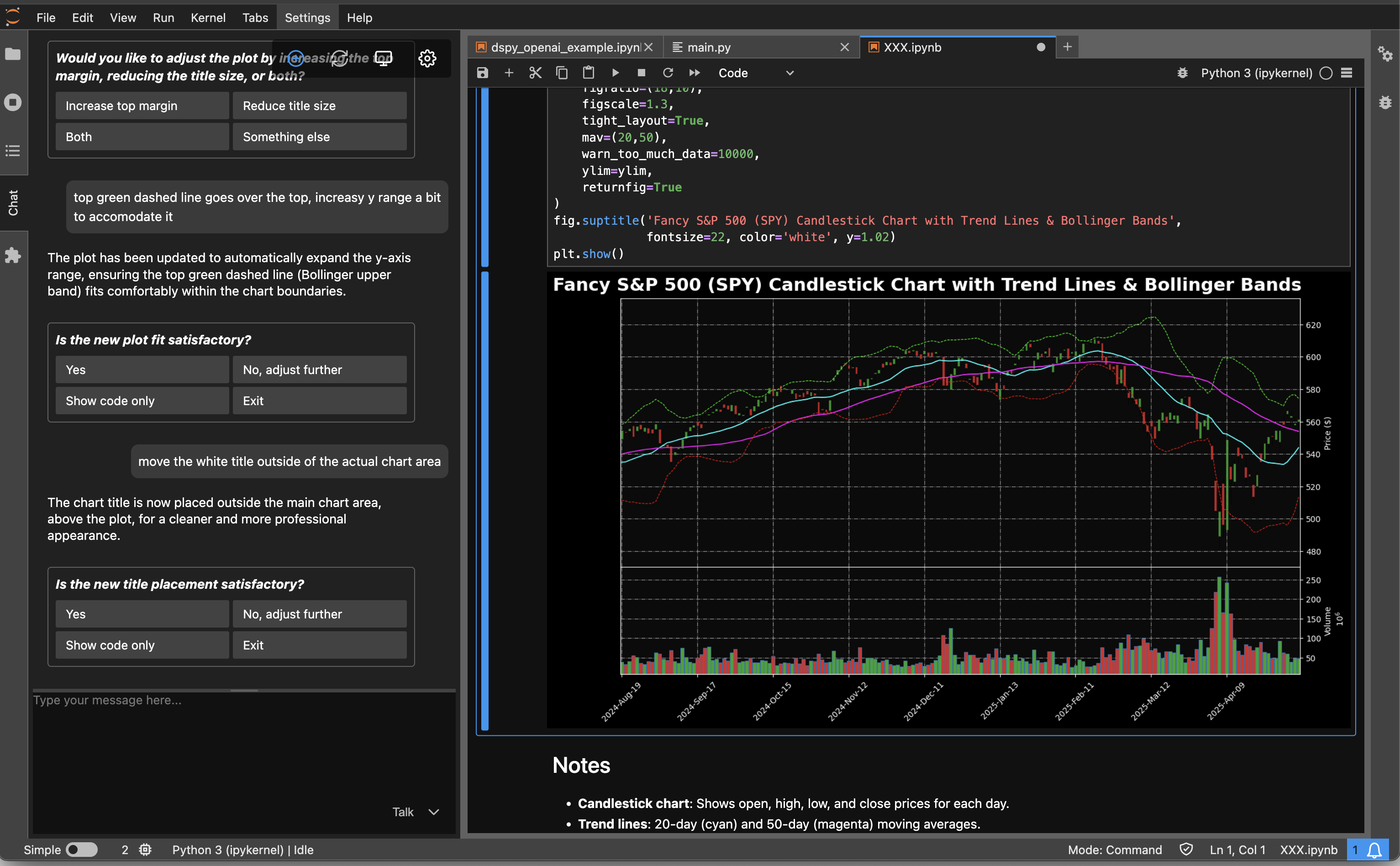Viewport: 1400px width, 866px height.
Task: Open the Chat sidebar tab
Action: point(13,203)
